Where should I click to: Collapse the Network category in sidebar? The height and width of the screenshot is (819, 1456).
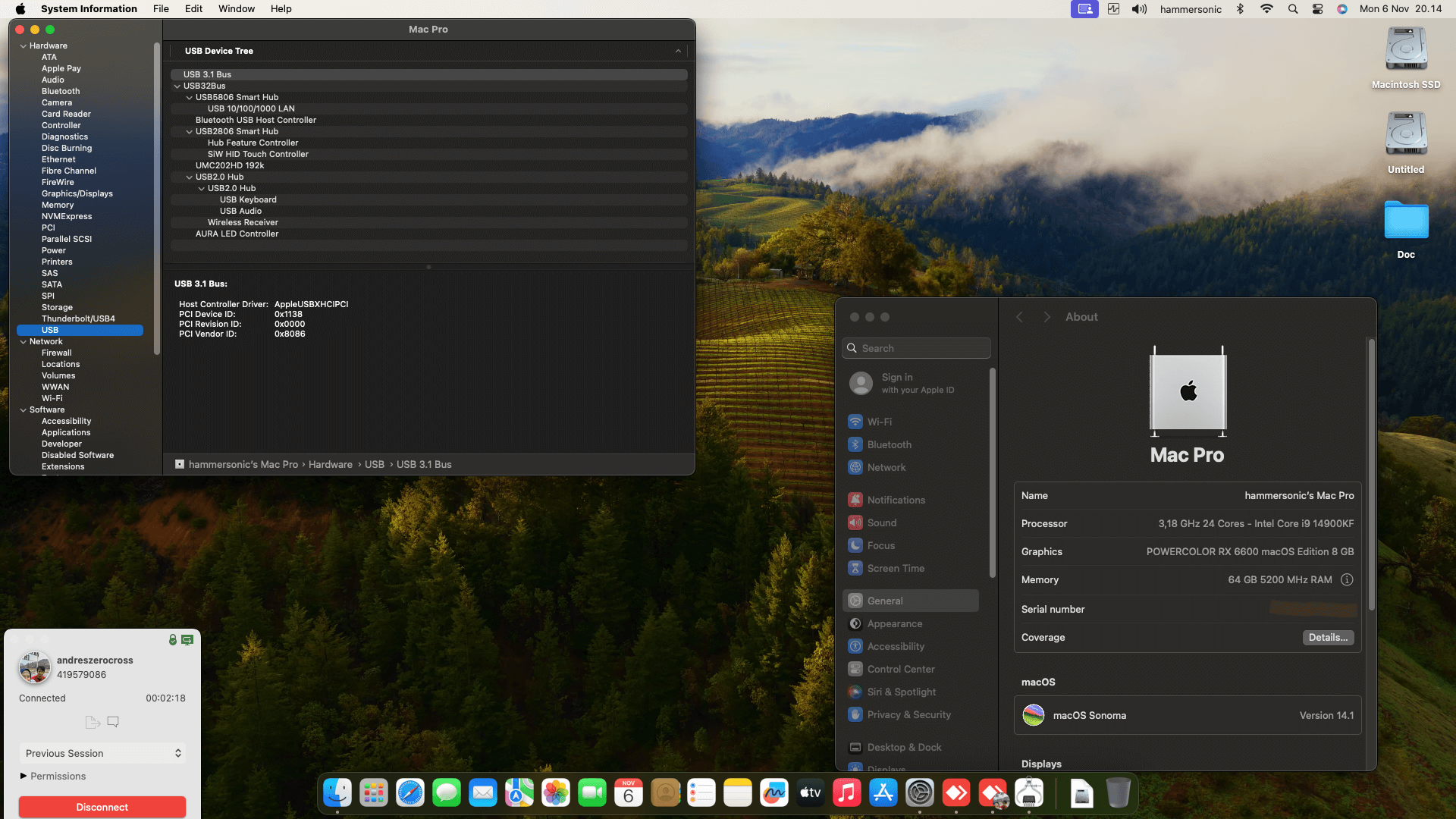click(23, 342)
